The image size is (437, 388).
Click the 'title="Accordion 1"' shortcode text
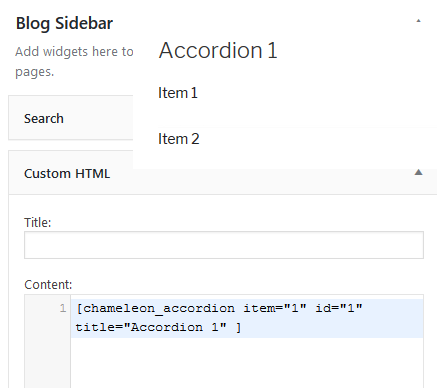click(151, 327)
